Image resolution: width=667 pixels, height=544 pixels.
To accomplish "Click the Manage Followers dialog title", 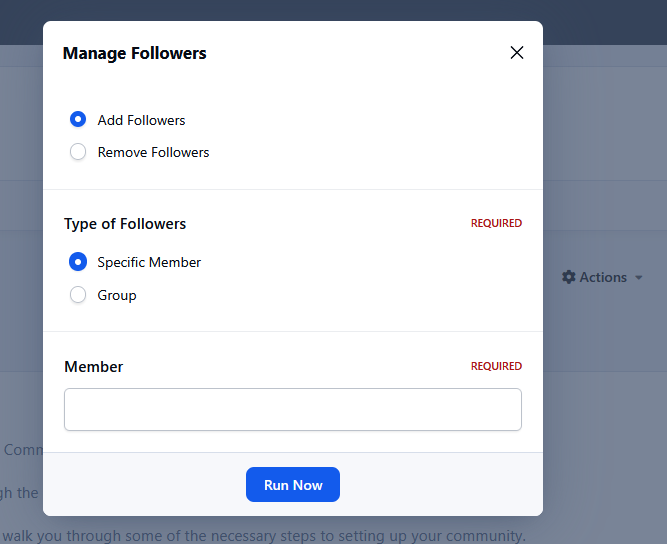I will tap(134, 53).
